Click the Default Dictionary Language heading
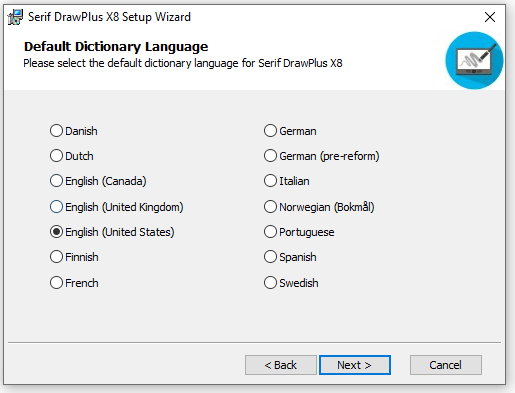 (x=116, y=47)
